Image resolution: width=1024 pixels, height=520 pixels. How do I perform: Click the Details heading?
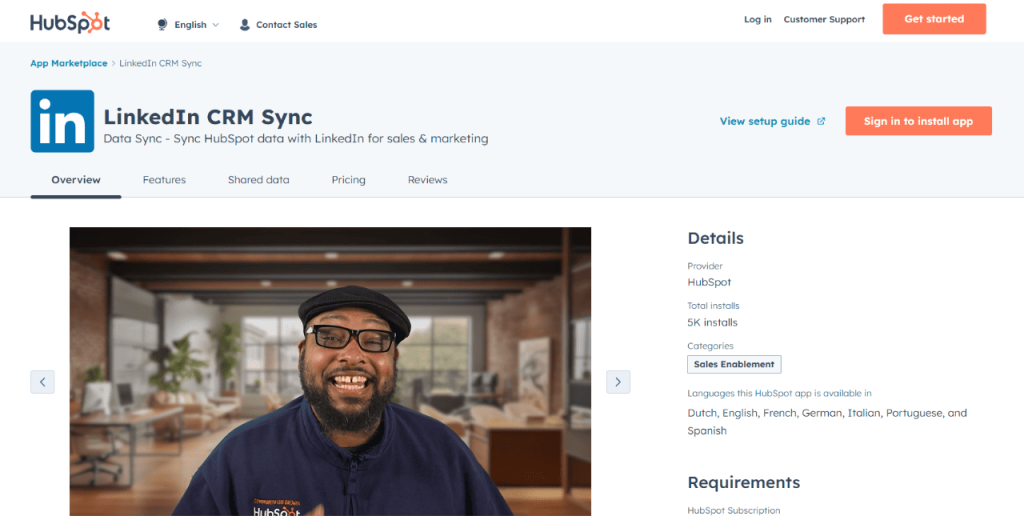click(x=716, y=238)
